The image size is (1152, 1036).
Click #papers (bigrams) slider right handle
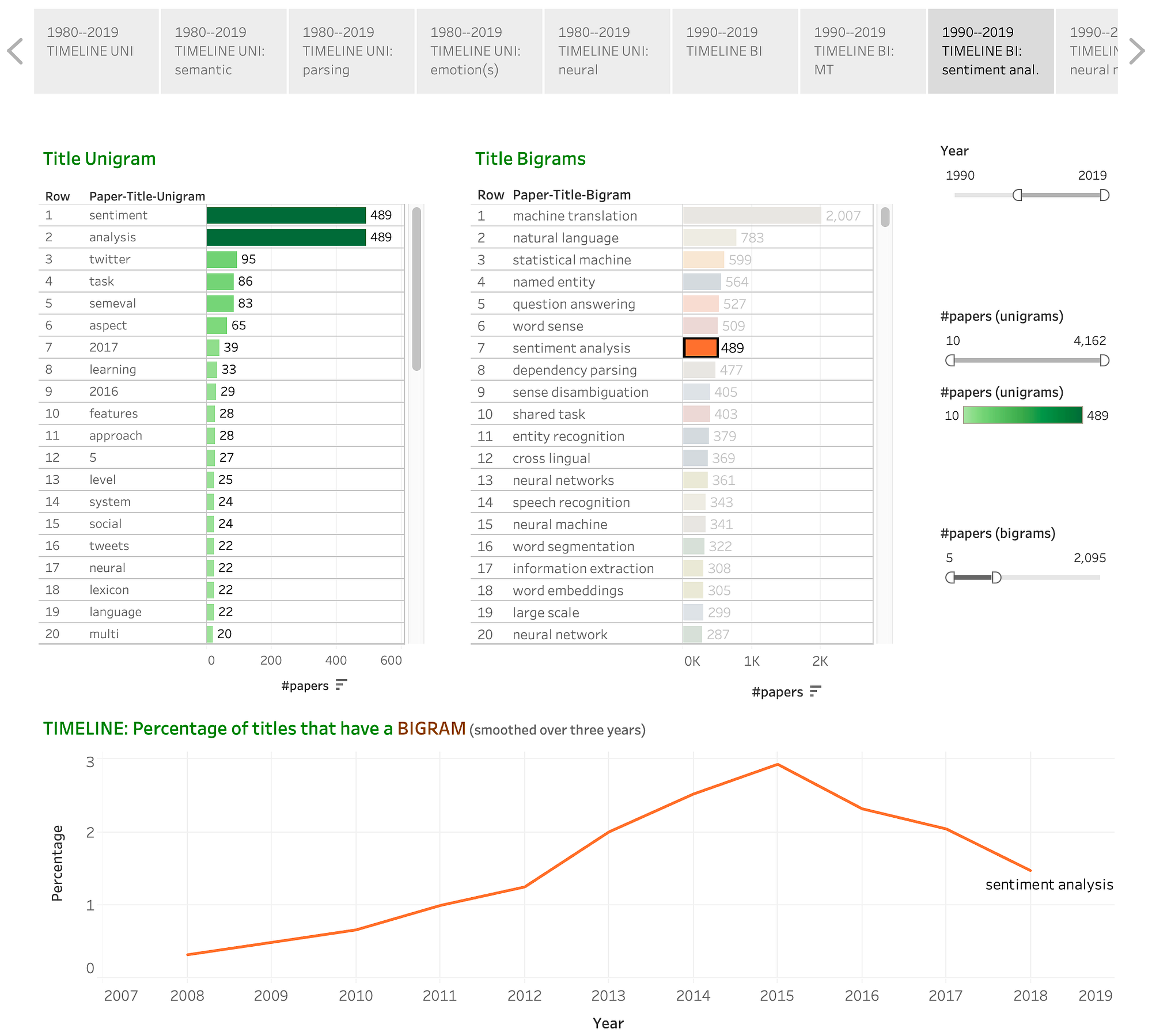(996, 578)
